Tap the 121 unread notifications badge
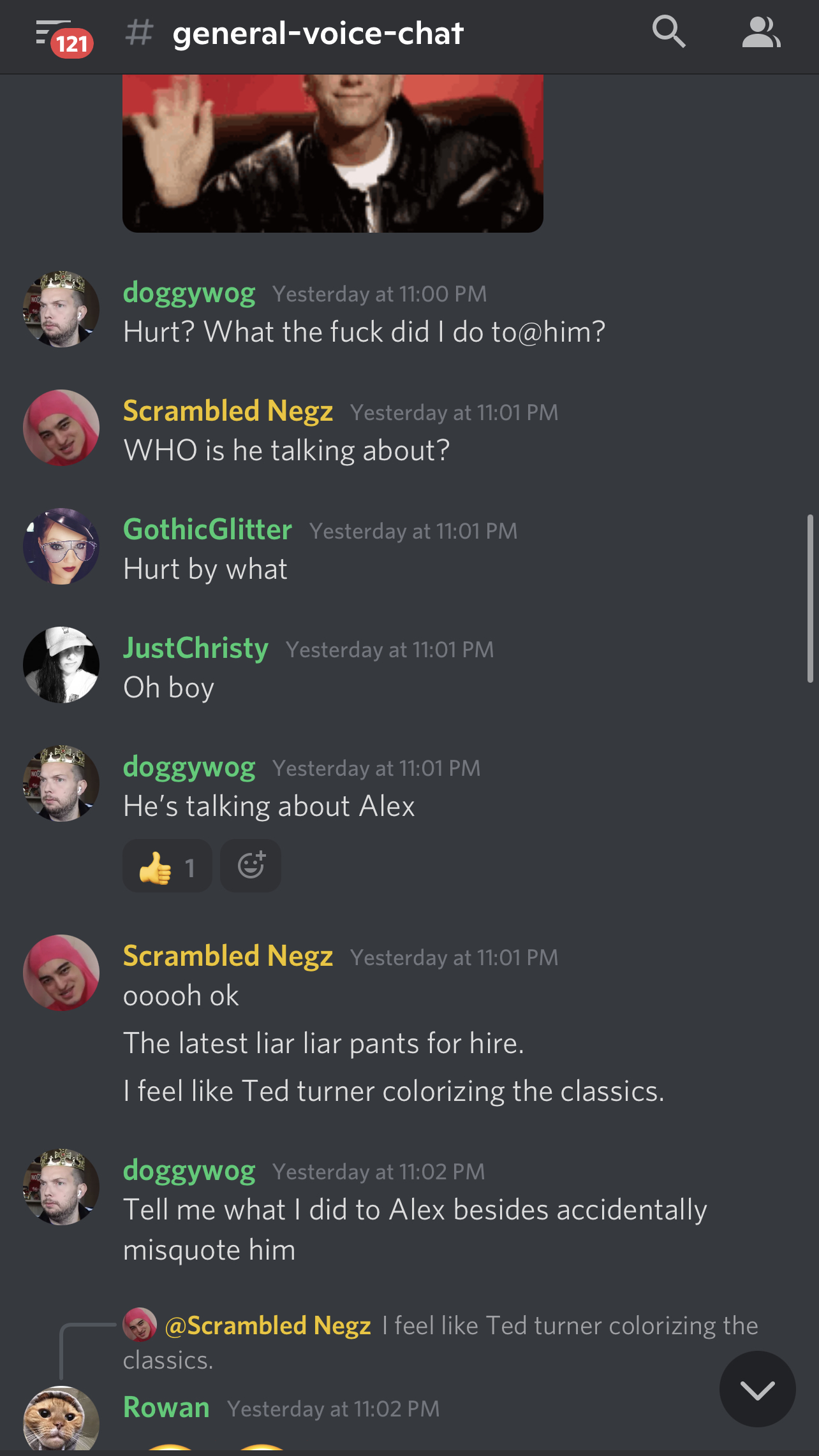 coord(72,44)
